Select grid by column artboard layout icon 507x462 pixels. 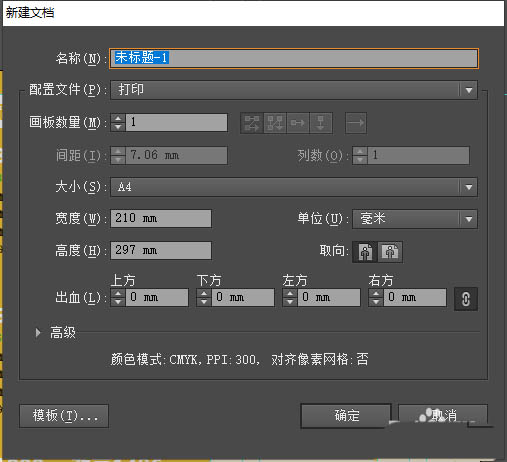pyautogui.click(x=275, y=123)
